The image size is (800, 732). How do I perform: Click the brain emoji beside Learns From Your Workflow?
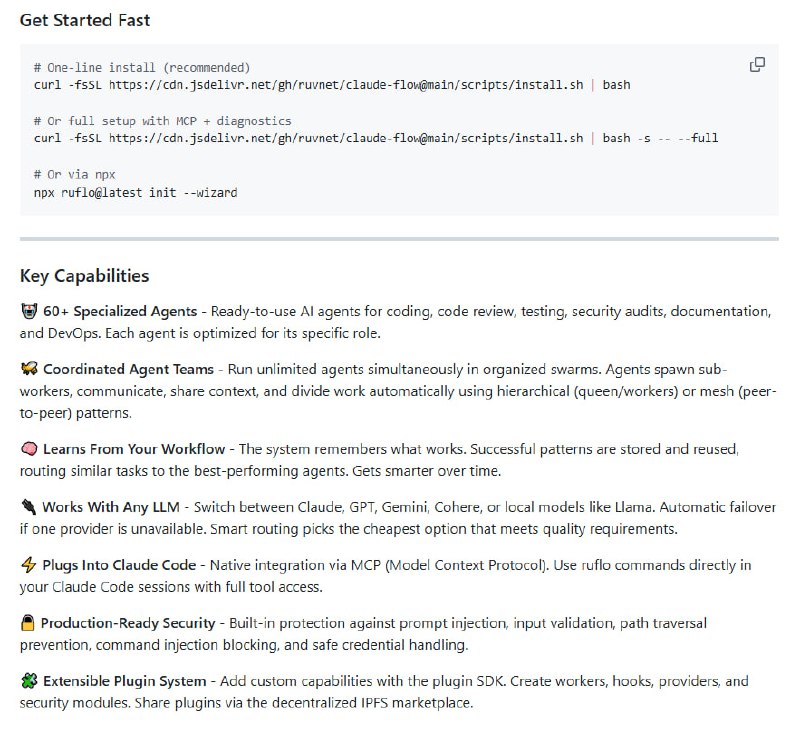pos(28,449)
